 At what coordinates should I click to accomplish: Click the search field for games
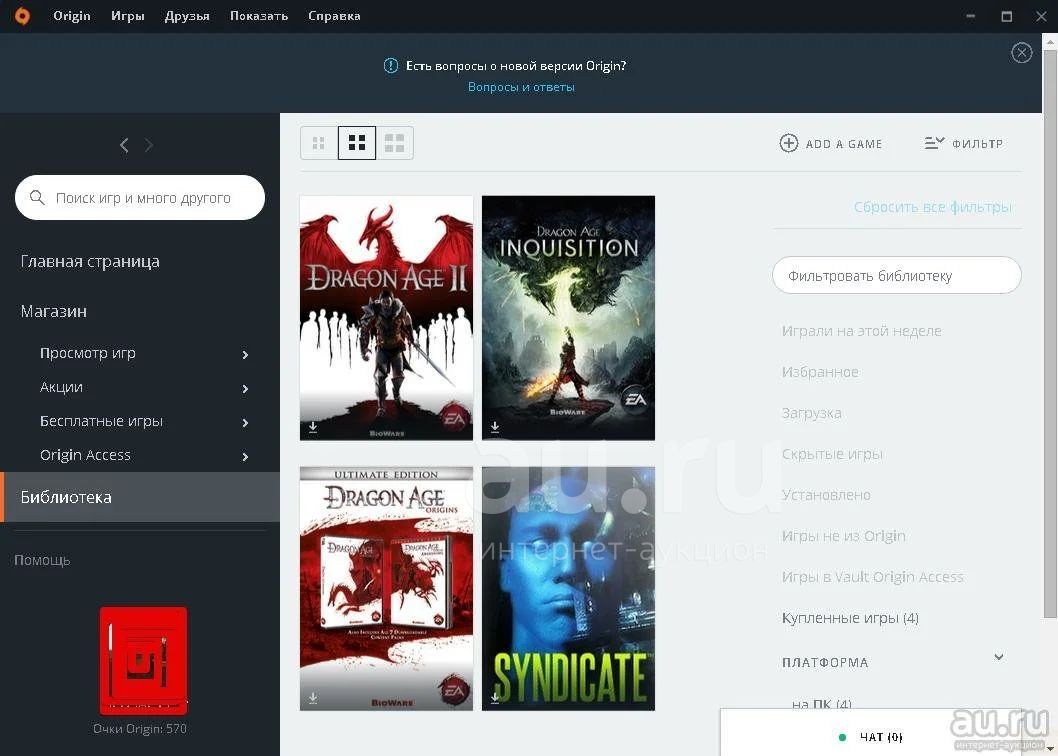point(140,198)
